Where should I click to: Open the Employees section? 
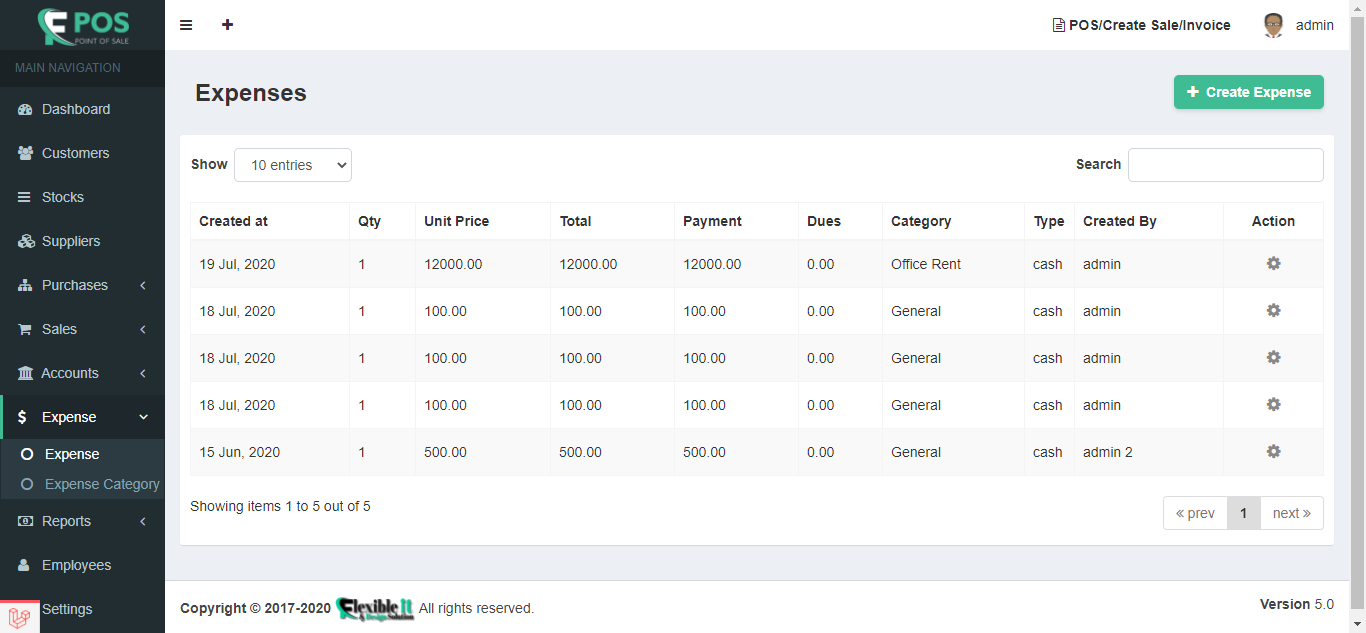pos(74,565)
